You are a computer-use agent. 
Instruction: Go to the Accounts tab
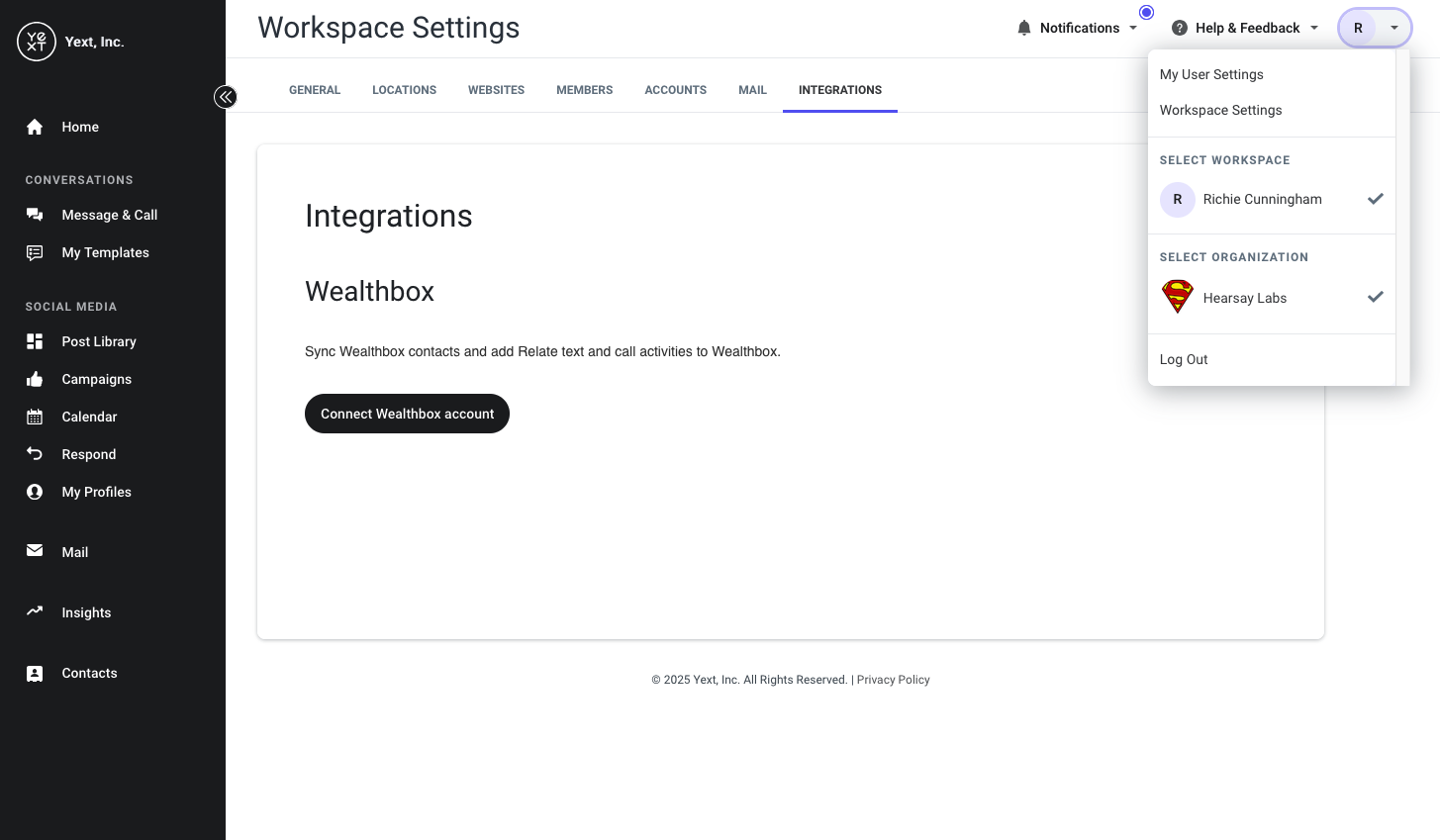(676, 90)
